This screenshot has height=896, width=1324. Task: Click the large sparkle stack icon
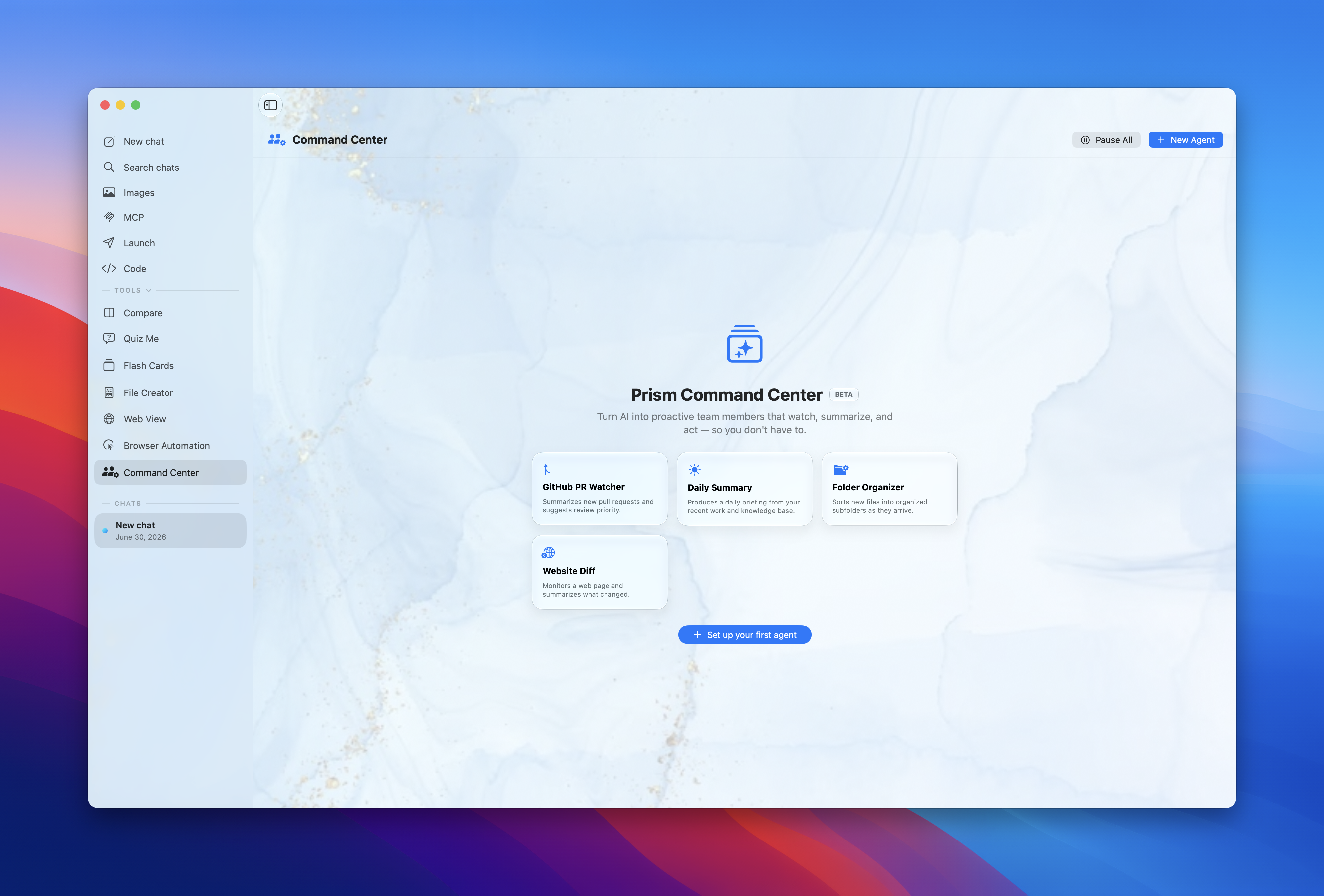click(745, 343)
